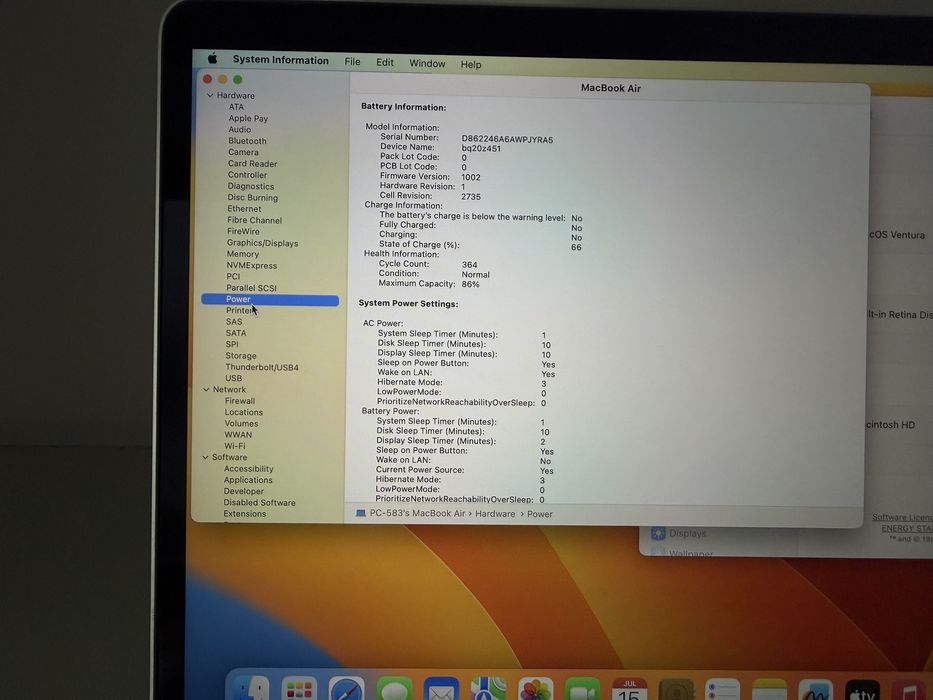Select Memory in the Hardware list
This screenshot has height=700, width=933.
[x=242, y=254]
